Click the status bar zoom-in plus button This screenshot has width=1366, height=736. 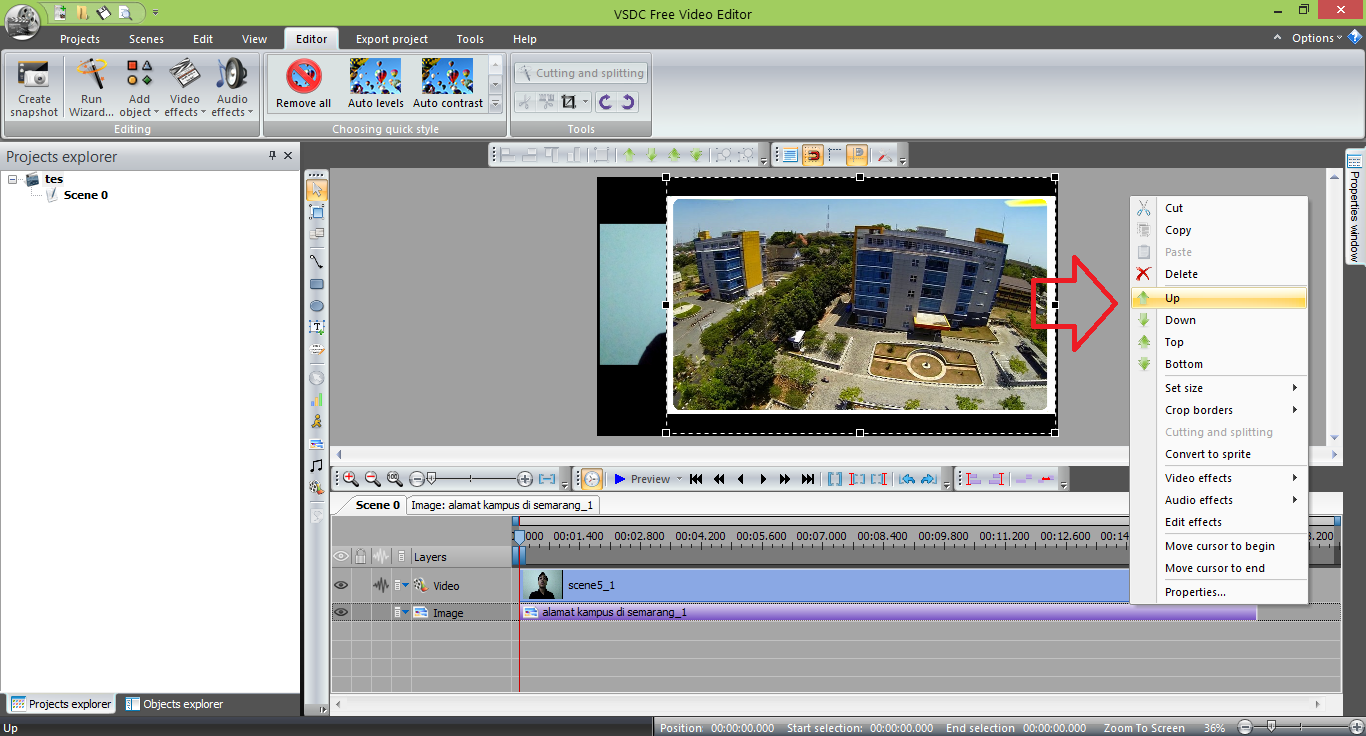(x=1355, y=727)
